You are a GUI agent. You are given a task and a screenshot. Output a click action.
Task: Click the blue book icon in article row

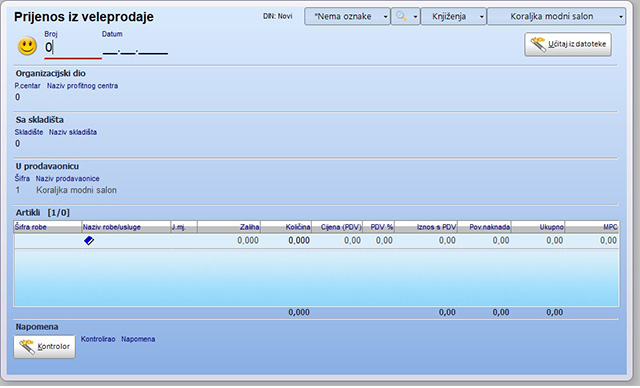pyautogui.click(x=89, y=241)
